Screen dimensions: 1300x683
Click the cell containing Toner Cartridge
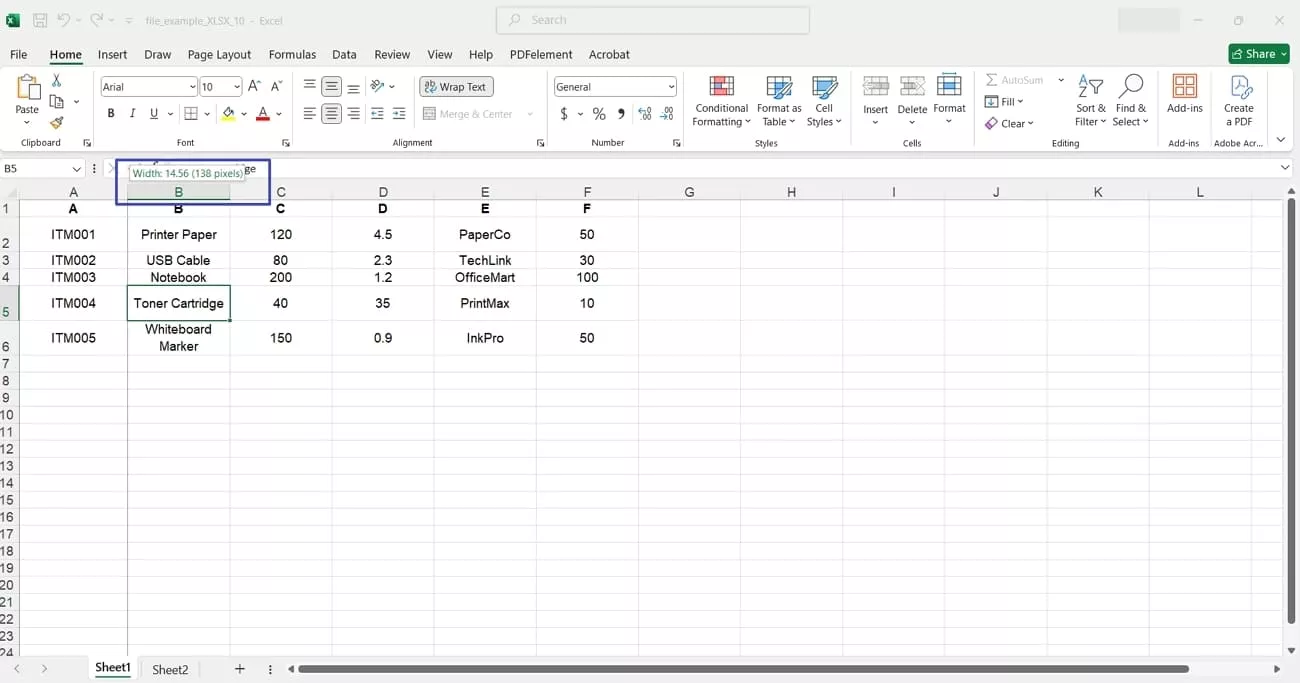(178, 303)
